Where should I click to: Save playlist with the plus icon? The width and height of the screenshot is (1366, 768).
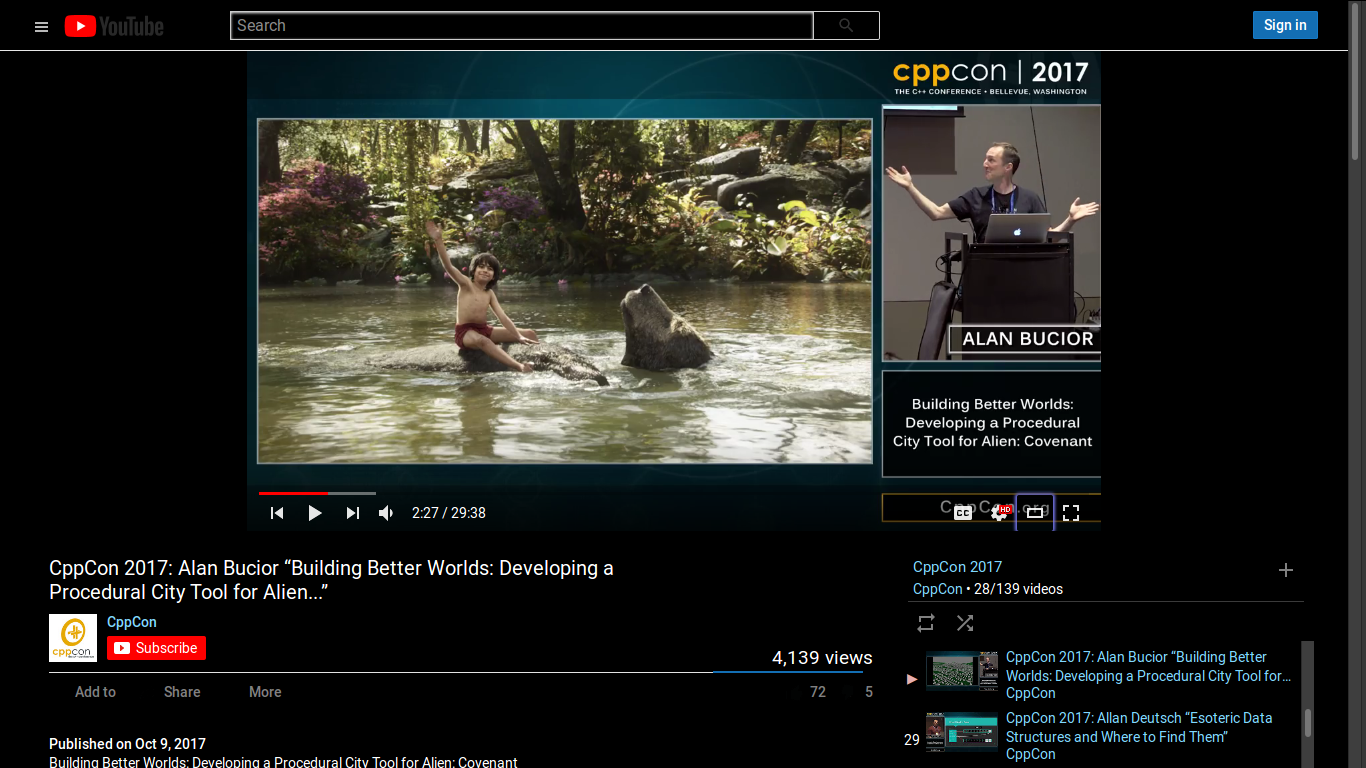1286,570
